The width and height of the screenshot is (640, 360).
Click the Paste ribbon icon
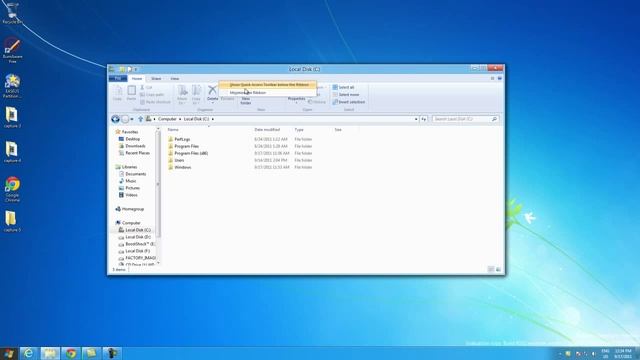point(131,93)
